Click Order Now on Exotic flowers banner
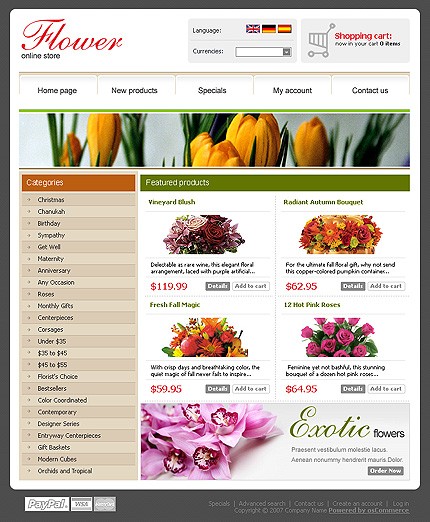430x522 pixels. [x=386, y=471]
